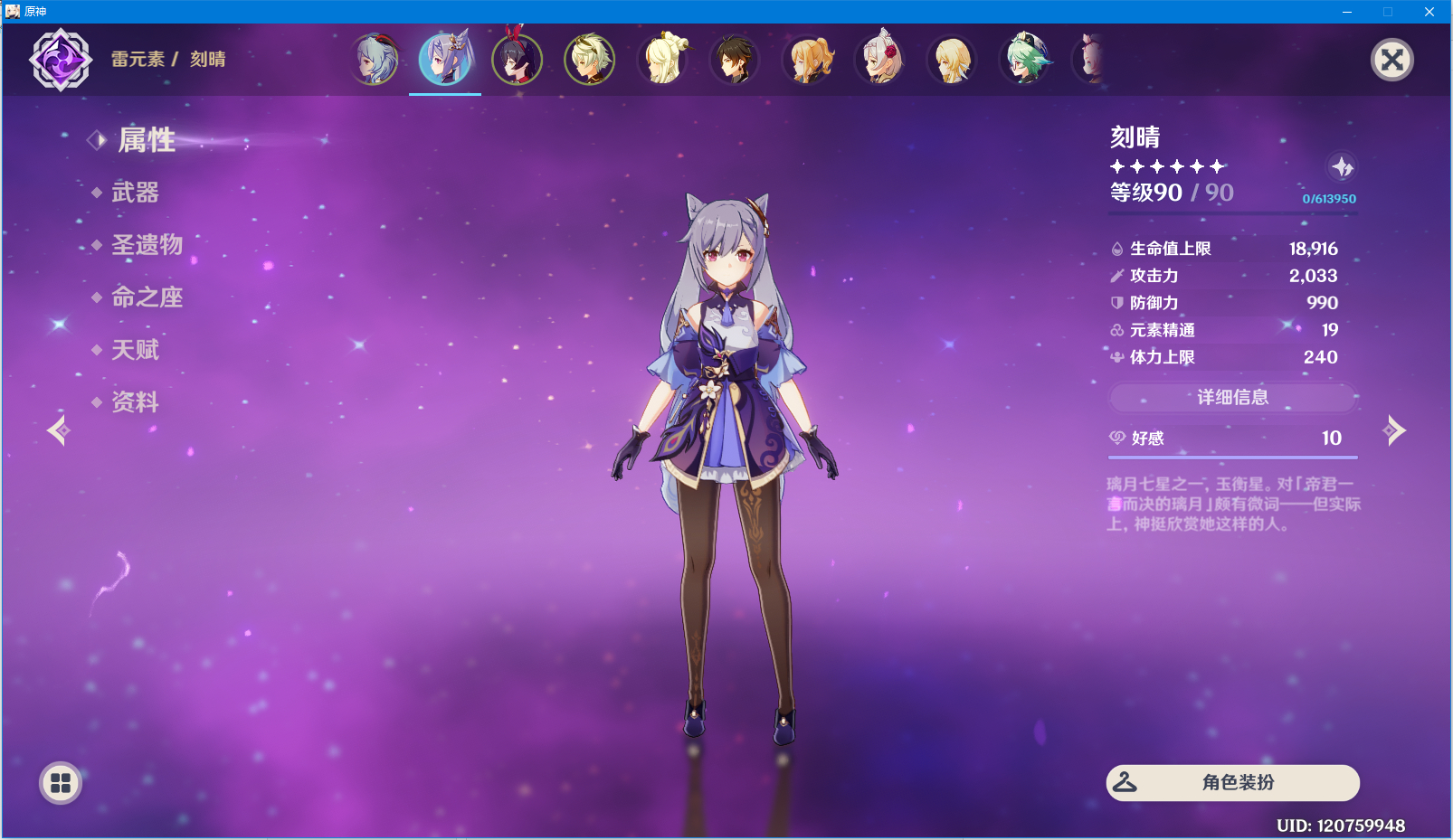Click the 等级90 / 90 level text
Screen dimensions: 1453x840
tap(1172, 193)
